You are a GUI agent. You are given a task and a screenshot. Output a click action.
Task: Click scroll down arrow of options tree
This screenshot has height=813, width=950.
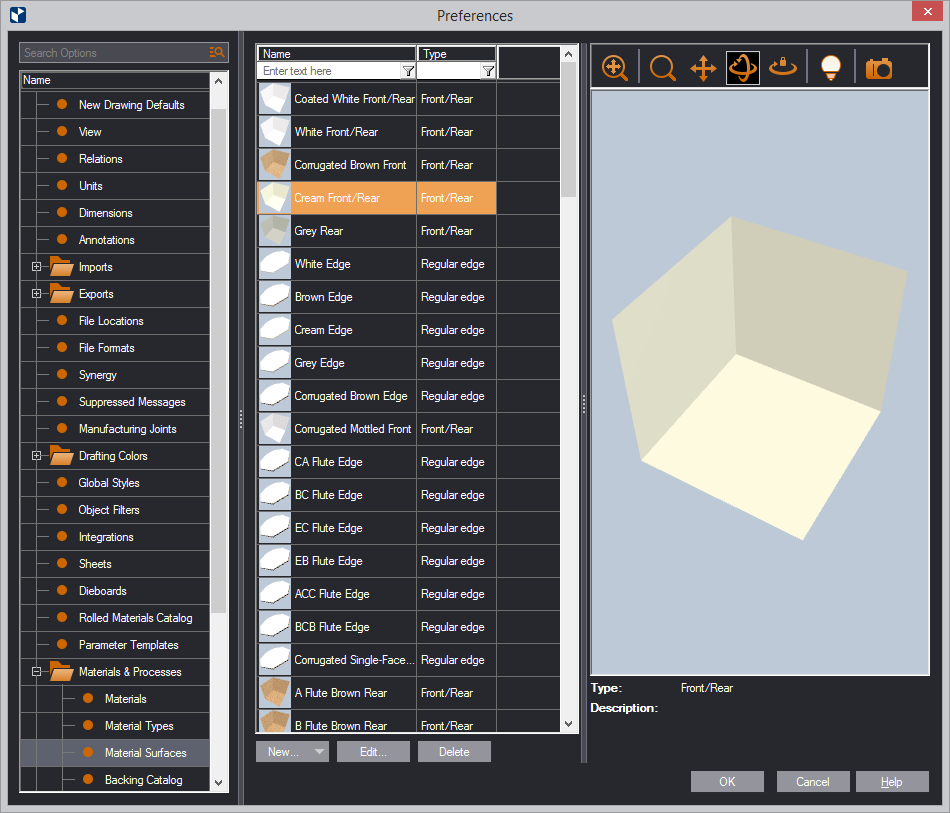pos(219,783)
